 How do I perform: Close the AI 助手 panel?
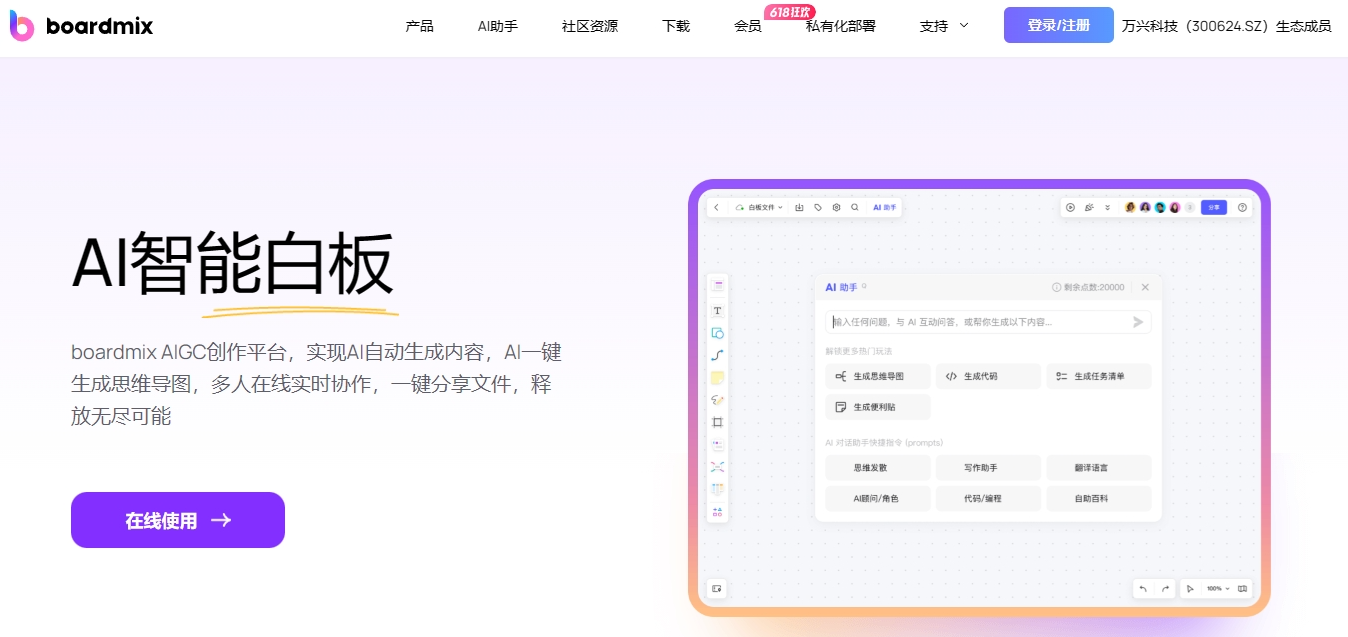(1145, 287)
